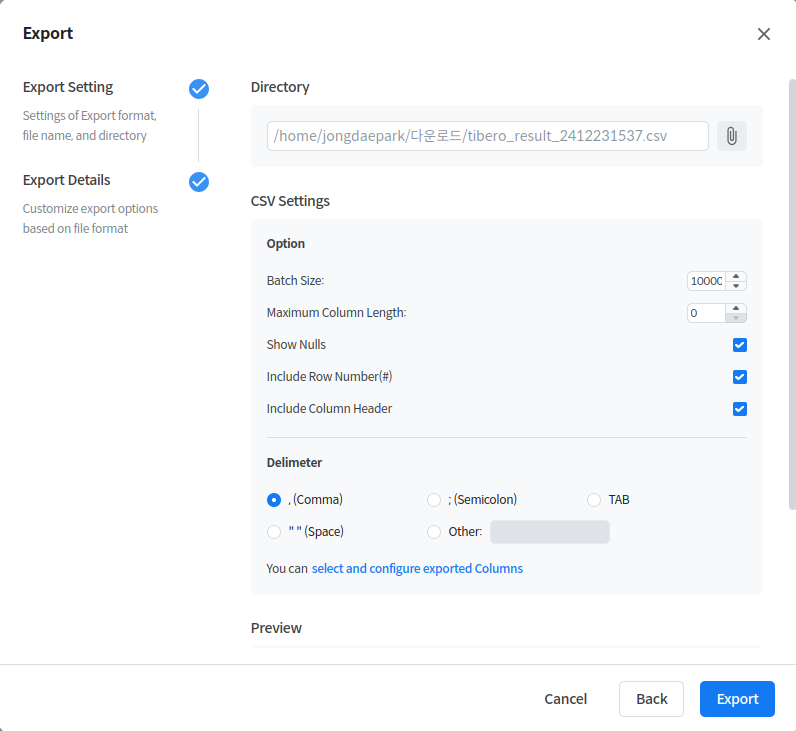The width and height of the screenshot is (796, 731).
Task: Select the Other delimiter radio button
Action: (x=434, y=532)
